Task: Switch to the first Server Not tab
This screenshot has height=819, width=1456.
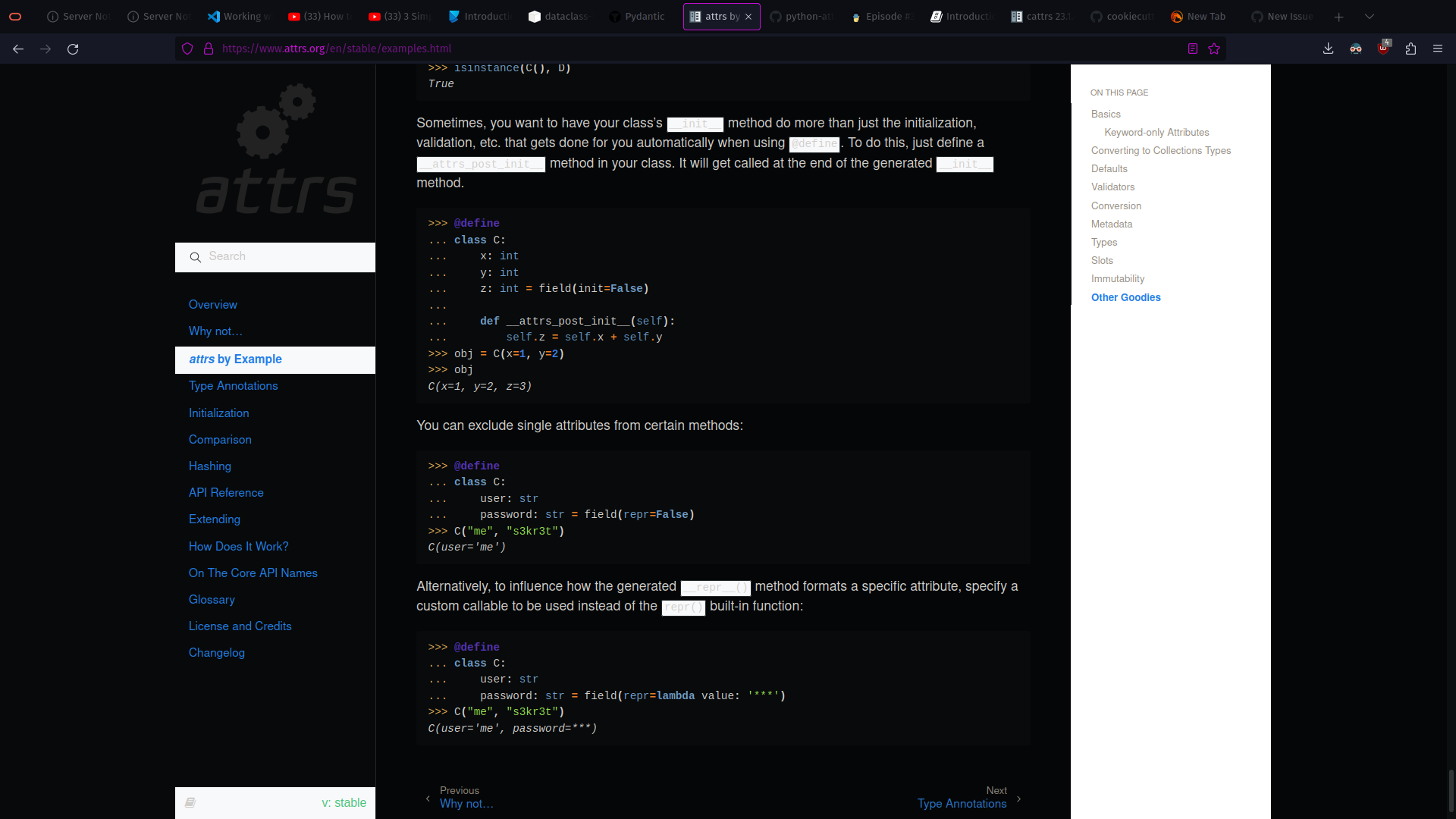Action: [79, 17]
